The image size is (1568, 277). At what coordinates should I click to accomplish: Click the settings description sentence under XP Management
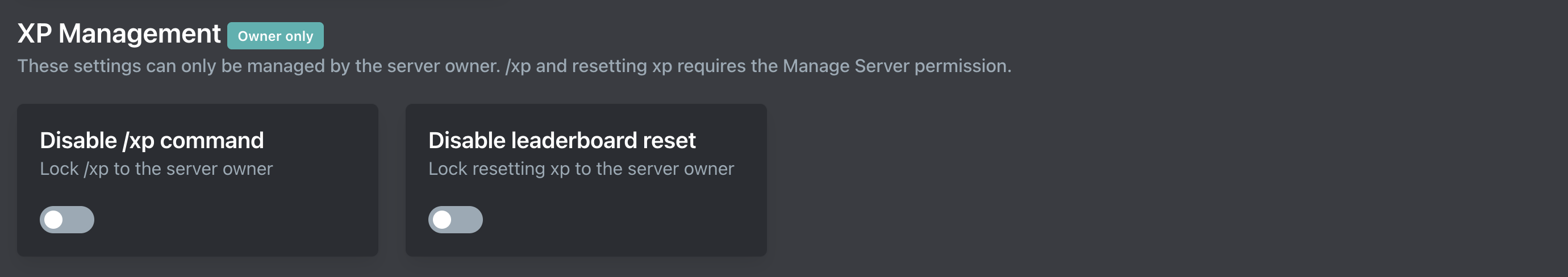pos(514,66)
